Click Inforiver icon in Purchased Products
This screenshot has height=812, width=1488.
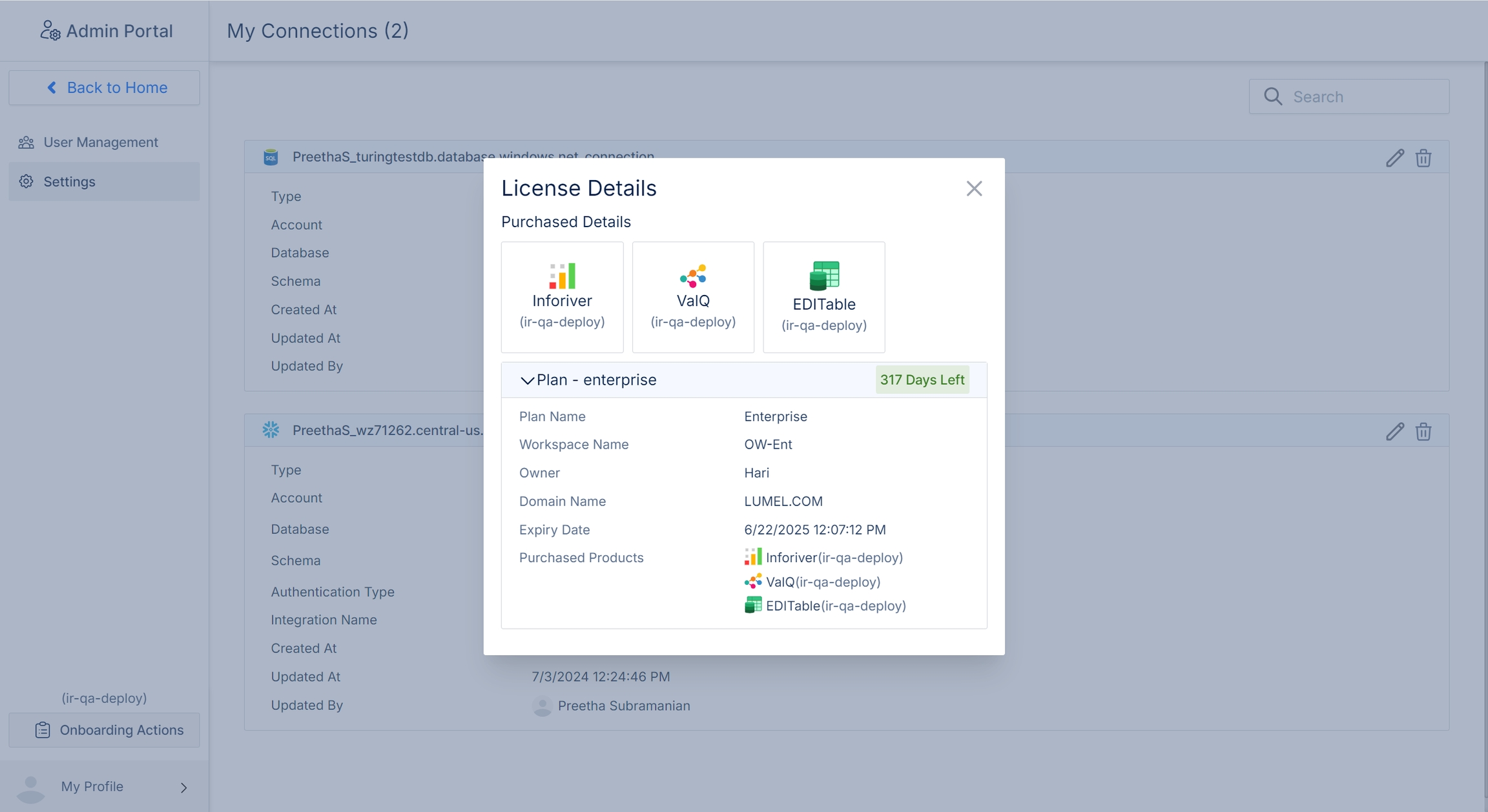752,557
